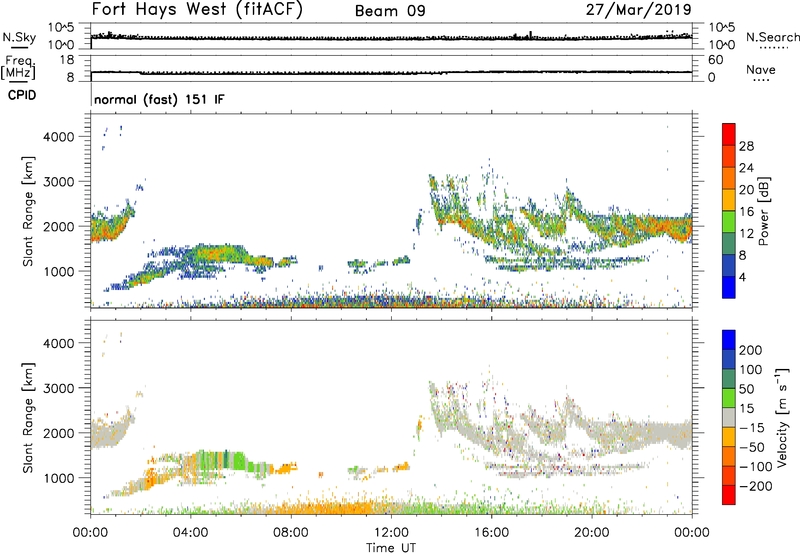Click the strong power echo near 00:30 at 2000 km
Screen dimensions: 800x554
click(106, 228)
